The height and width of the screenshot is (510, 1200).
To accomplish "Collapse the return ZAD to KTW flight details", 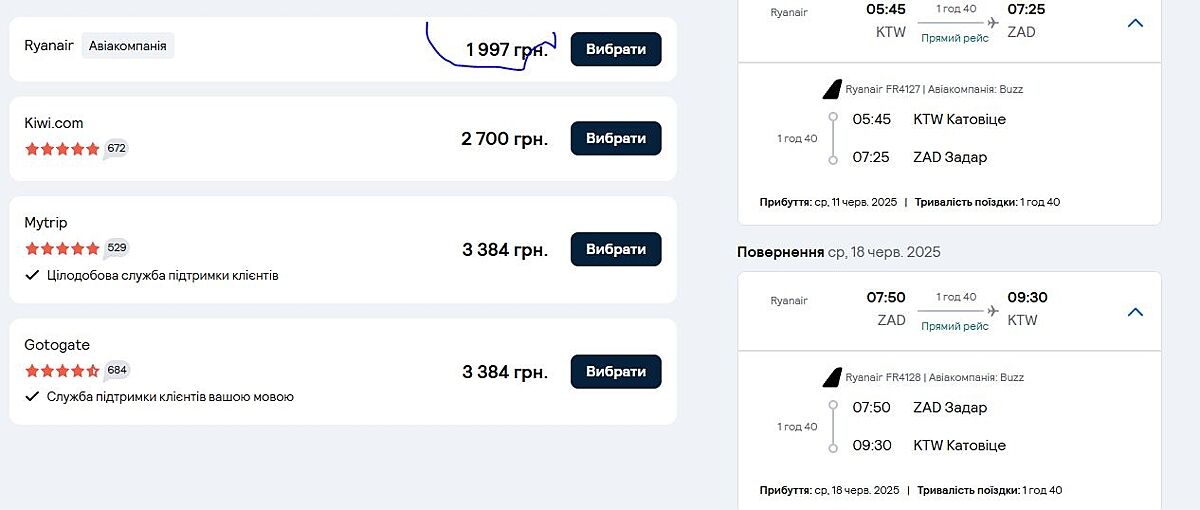I will coord(1135,312).
